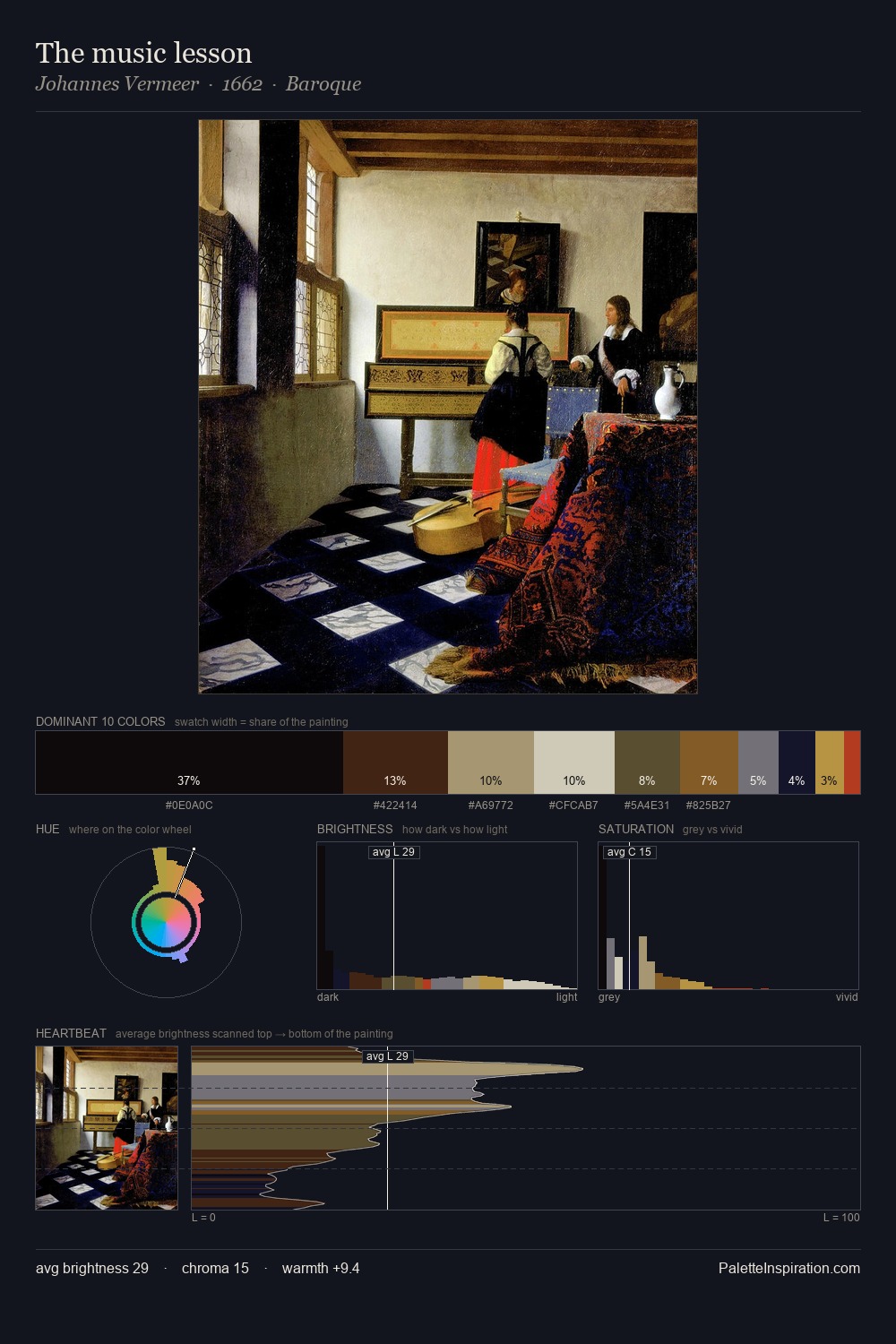Pick the 13% dark brown swatch
896x1344 pixels.
pyautogui.click(x=395, y=762)
